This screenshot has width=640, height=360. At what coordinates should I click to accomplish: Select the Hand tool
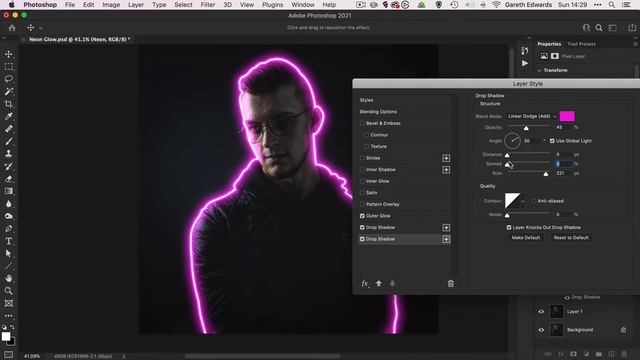point(9,278)
